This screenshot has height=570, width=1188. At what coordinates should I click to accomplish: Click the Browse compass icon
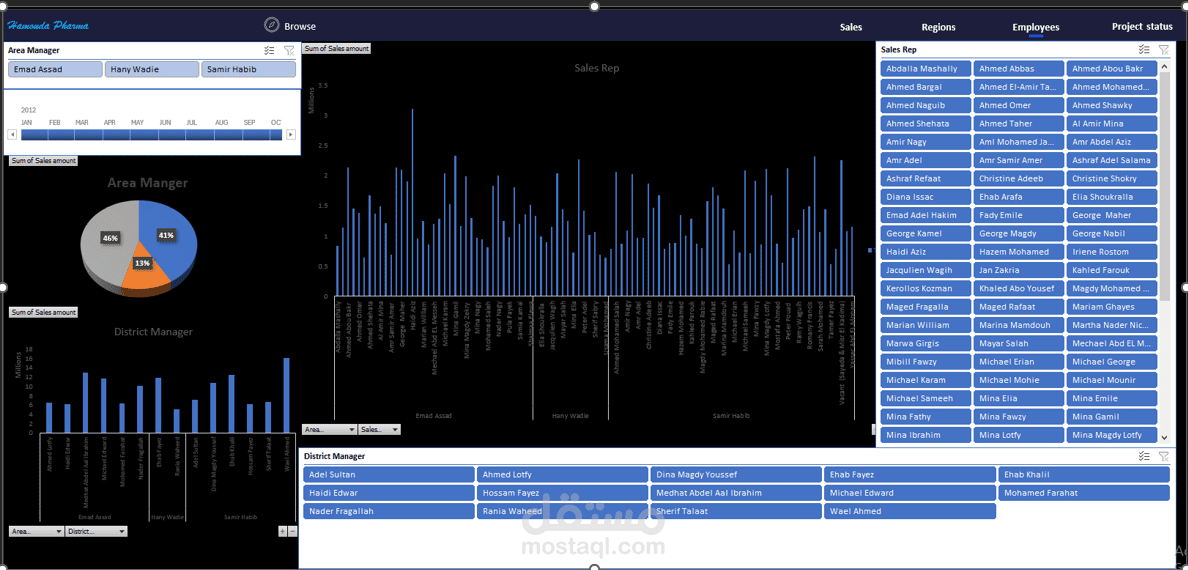[271, 26]
